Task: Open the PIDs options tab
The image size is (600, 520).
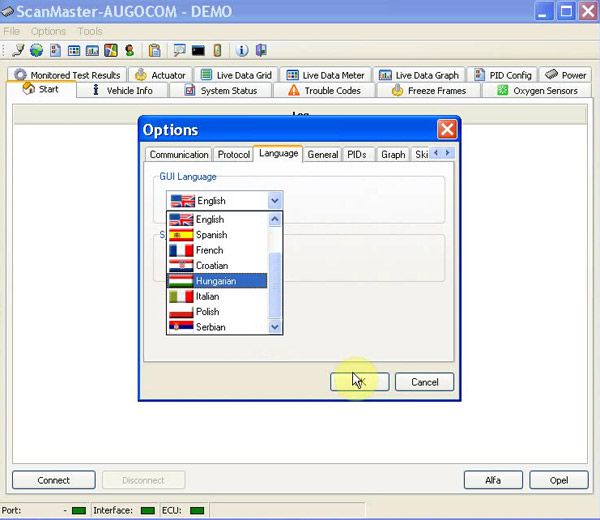Action: [357, 154]
